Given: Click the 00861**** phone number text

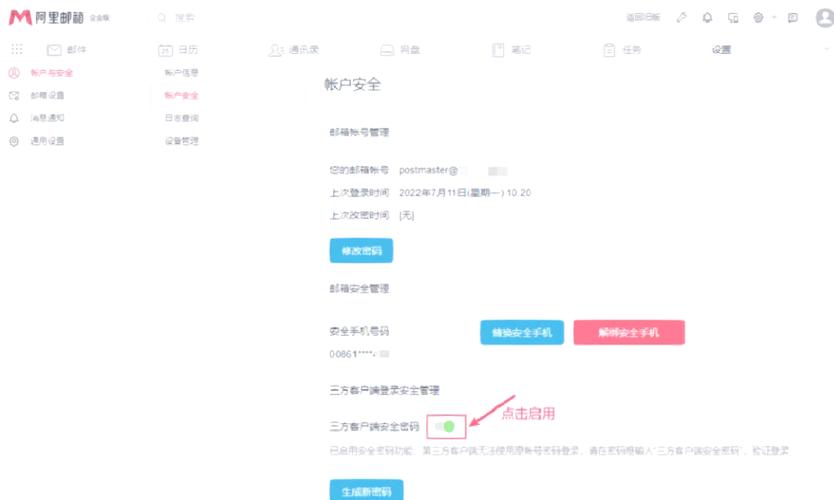Looking at the screenshot, I should click(x=353, y=354).
